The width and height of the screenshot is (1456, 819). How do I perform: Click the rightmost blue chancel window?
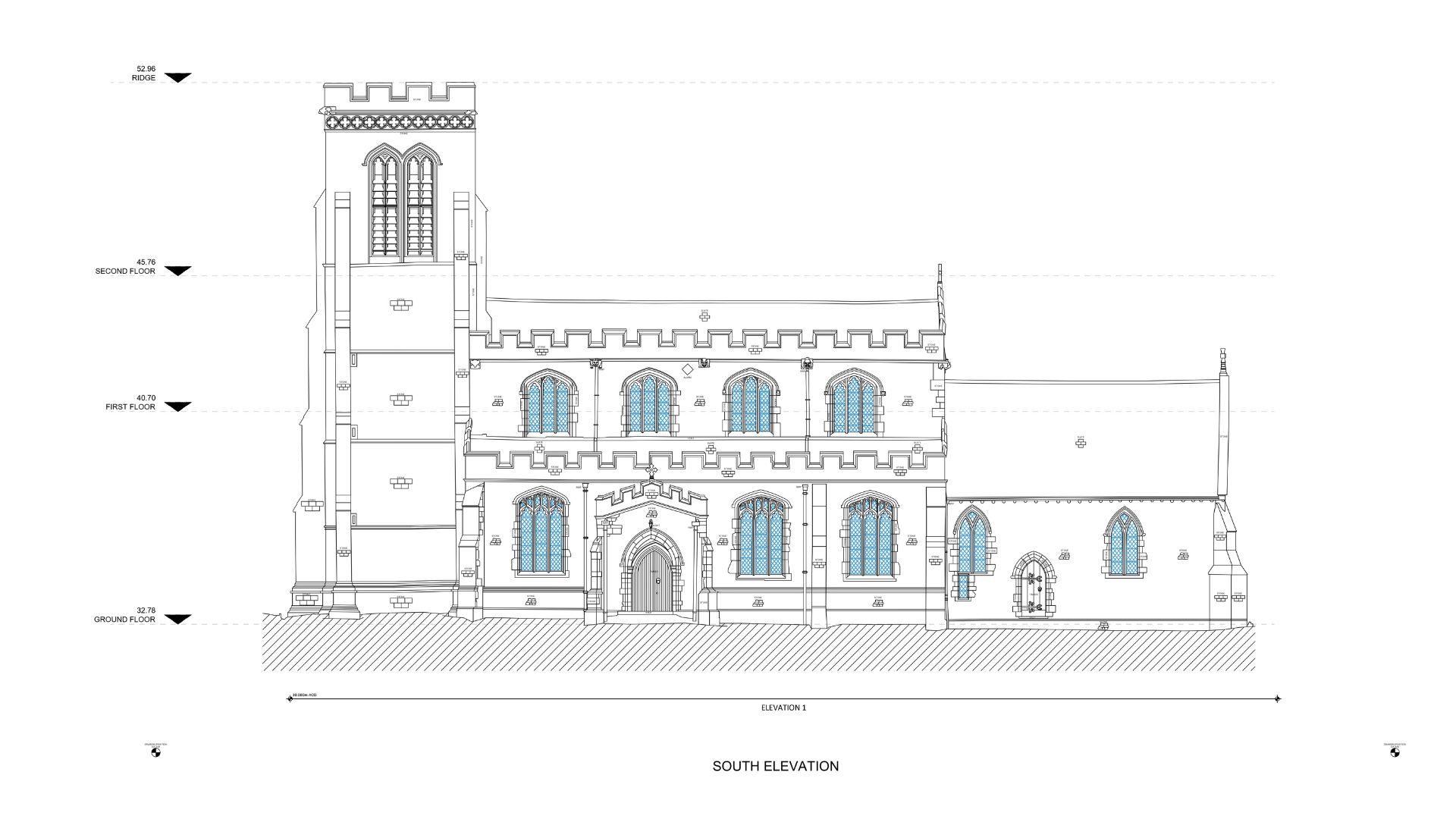[1124, 543]
